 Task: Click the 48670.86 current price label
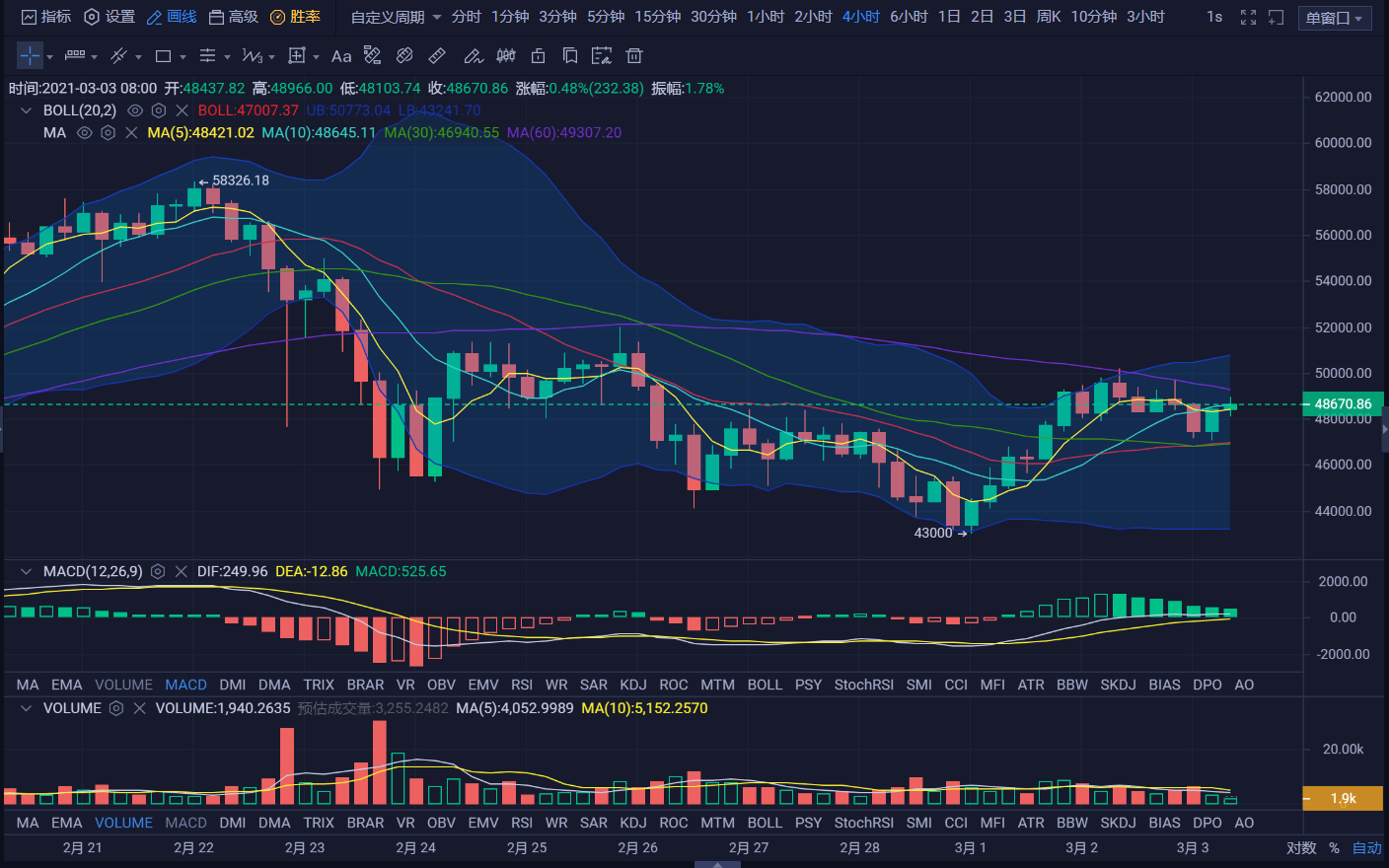click(1343, 403)
